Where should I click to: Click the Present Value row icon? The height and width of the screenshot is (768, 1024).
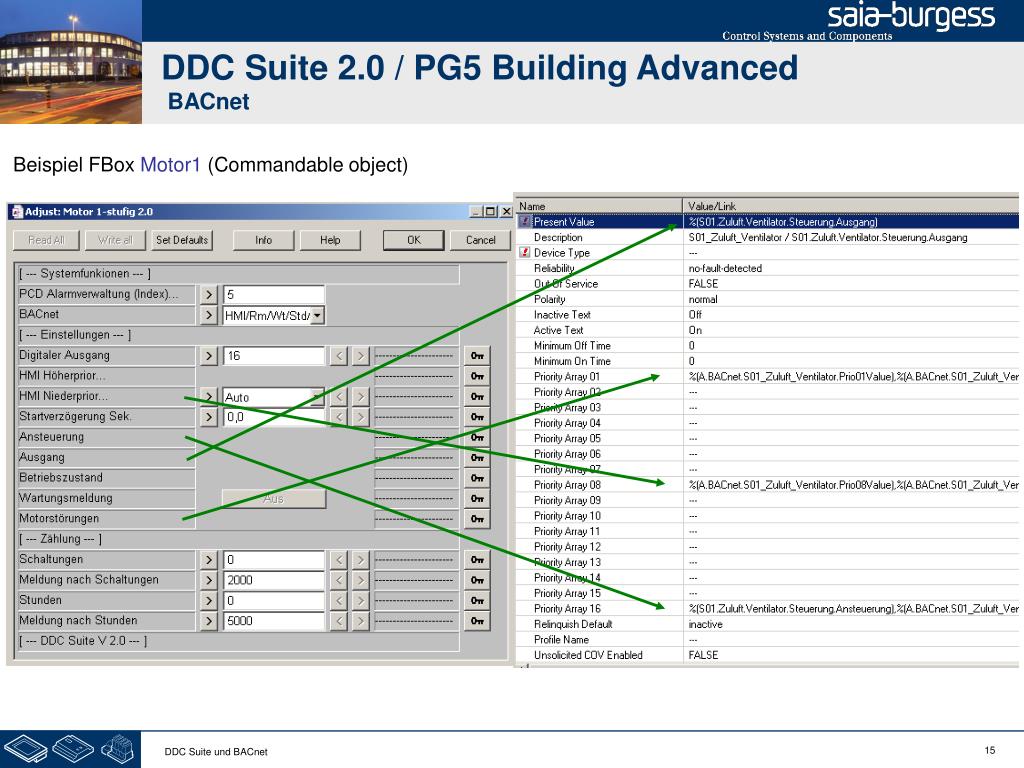pos(524,221)
